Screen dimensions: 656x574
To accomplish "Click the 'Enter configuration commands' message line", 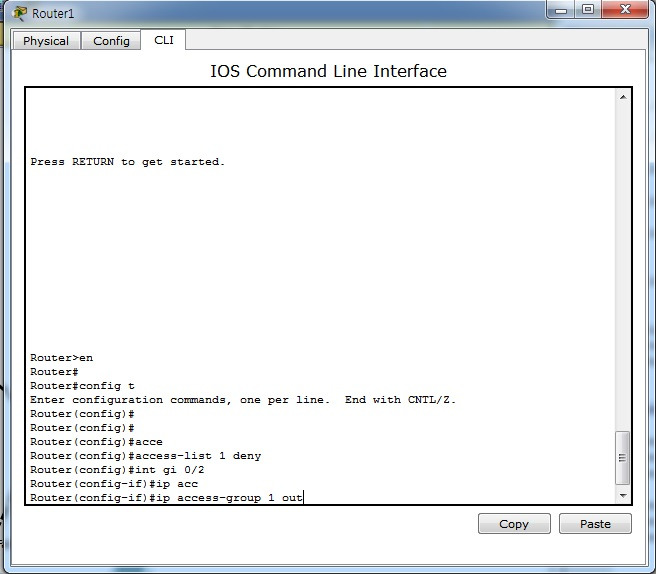I will tap(243, 400).
